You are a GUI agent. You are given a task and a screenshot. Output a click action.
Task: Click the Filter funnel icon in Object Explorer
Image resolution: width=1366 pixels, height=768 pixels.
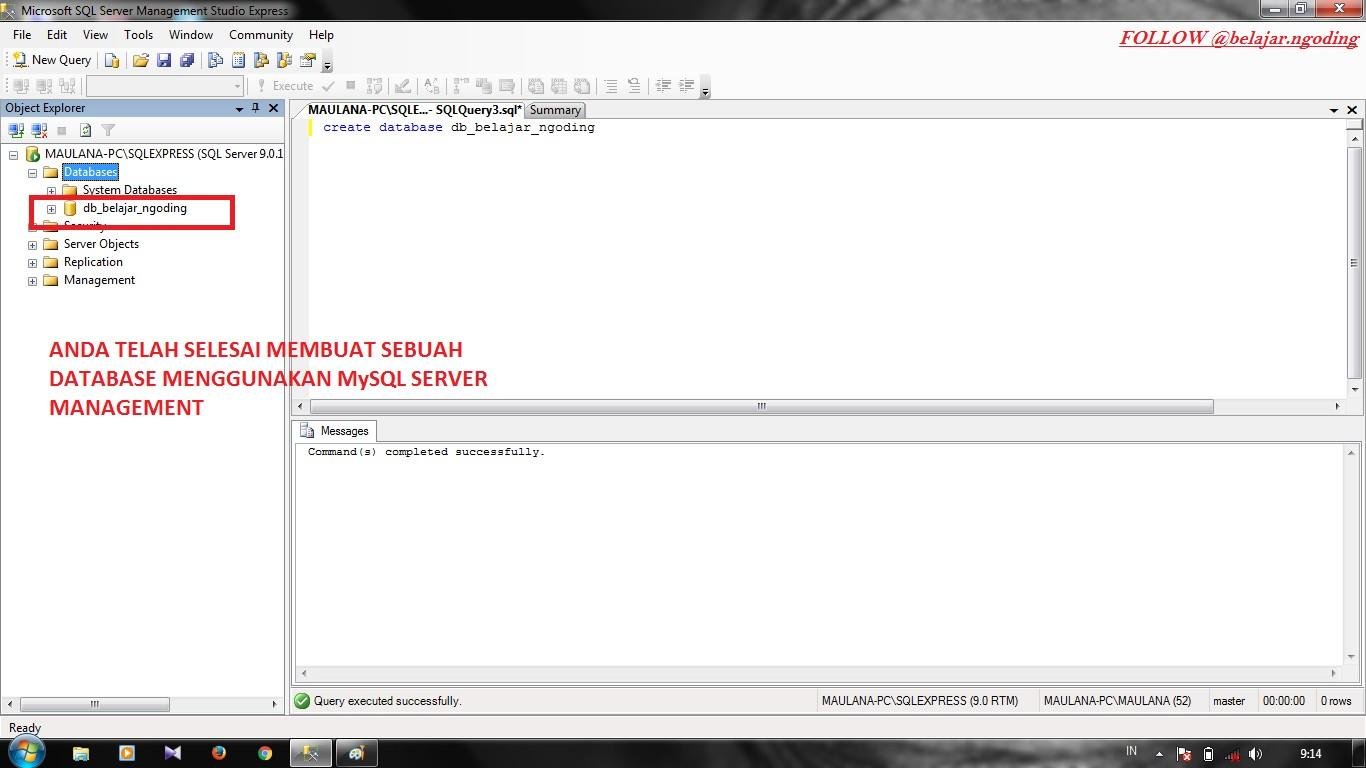(108, 130)
